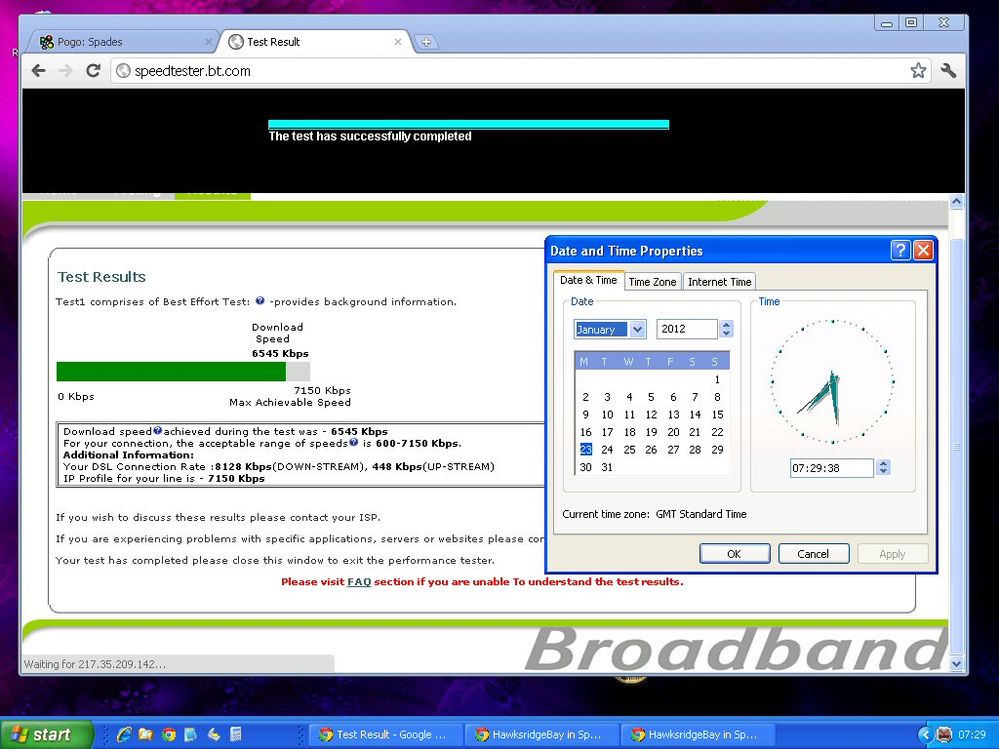The image size is (999, 749).
Task: Open the FAQ link
Action: 359,581
